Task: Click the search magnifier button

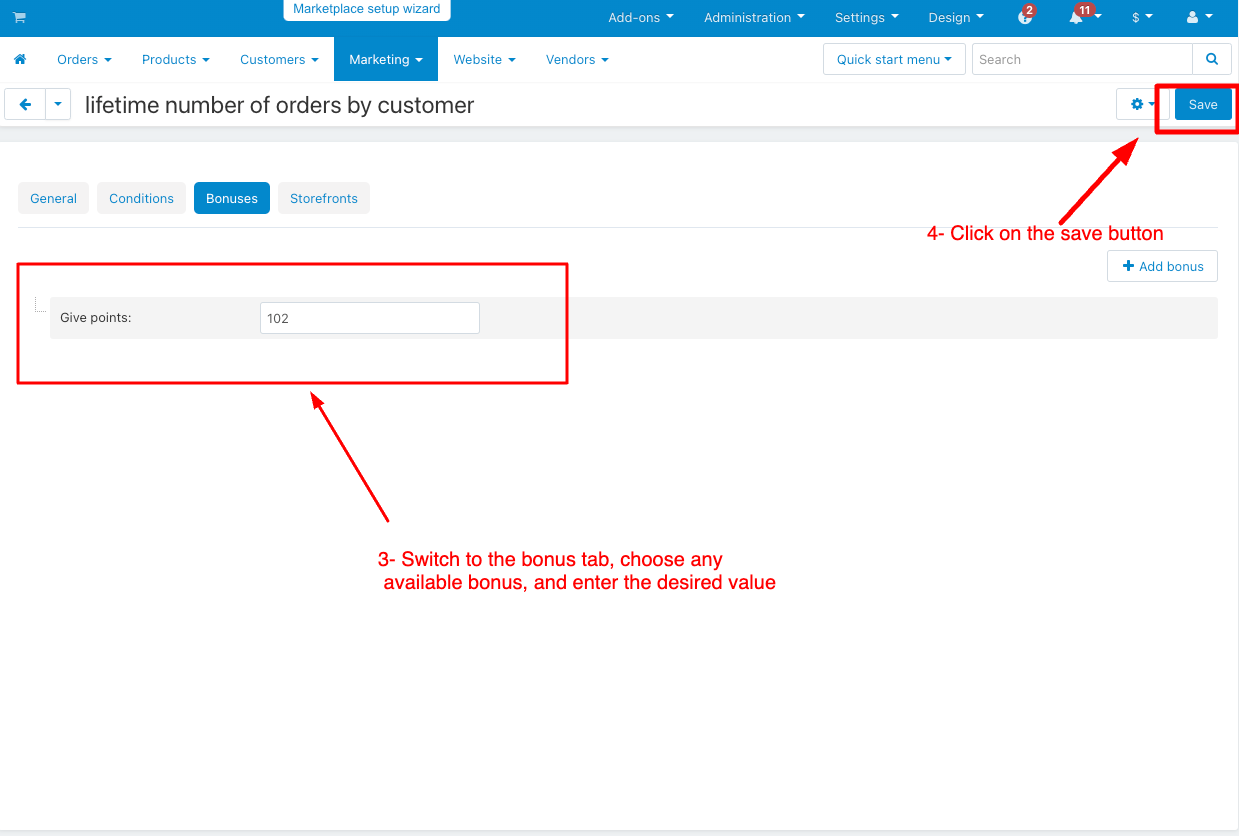Action: (x=1212, y=60)
